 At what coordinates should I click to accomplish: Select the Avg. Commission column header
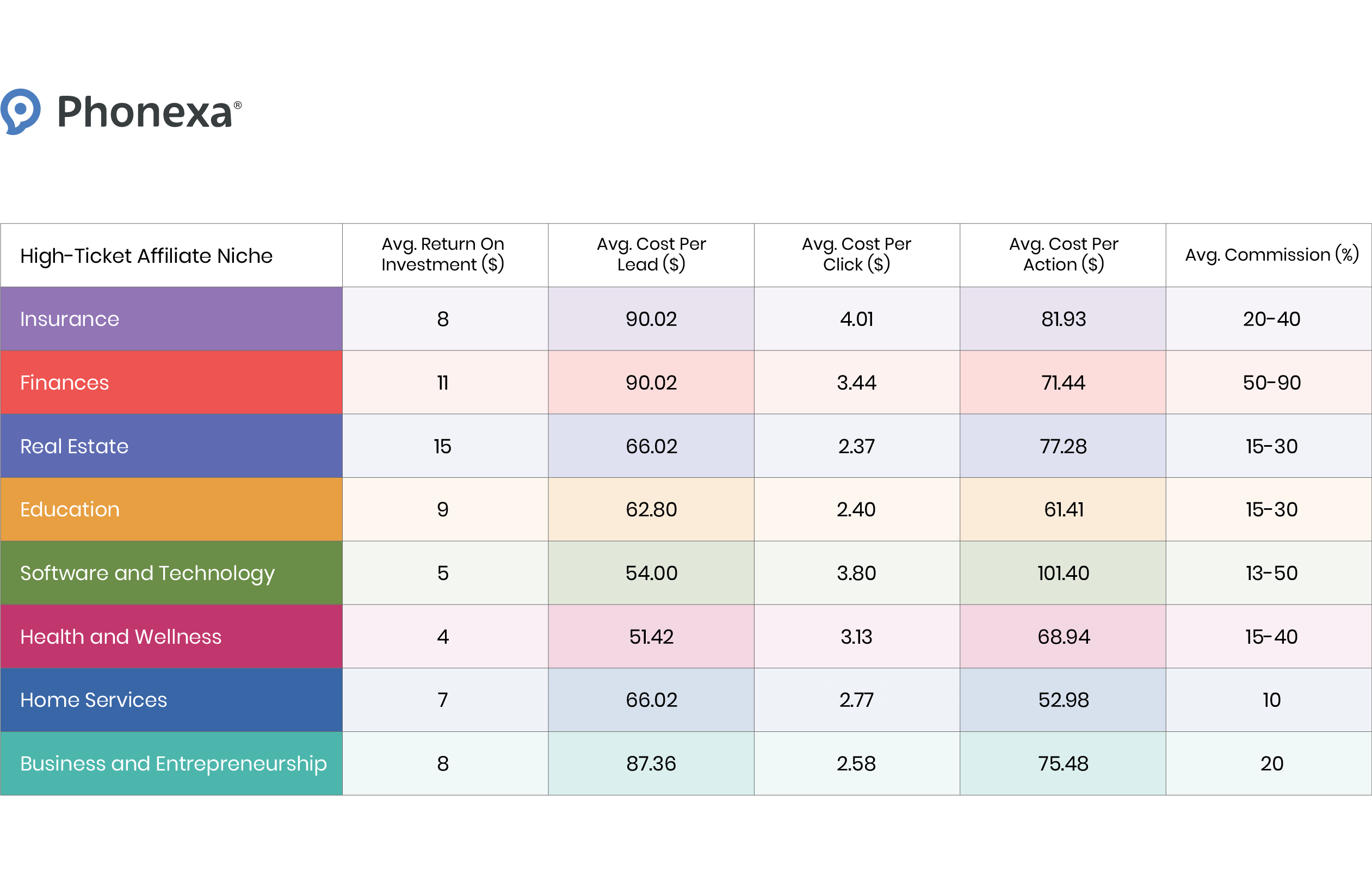click(x=1271, y=255)
